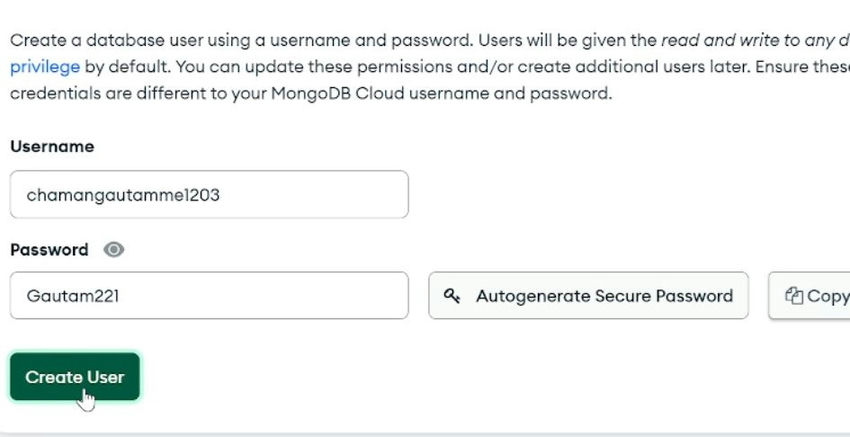Click the key icon beside Autogenerate
The image size is (850, 437).
pos(452,295)
